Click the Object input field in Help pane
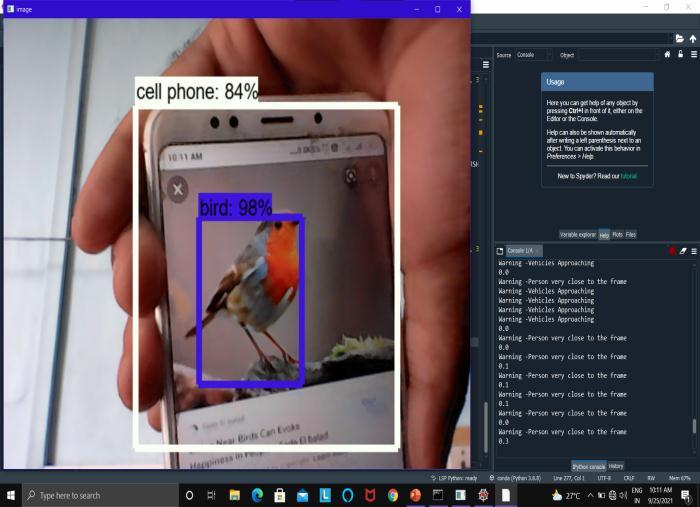Screen dimensions: 700x507 [x=618, y=55]
